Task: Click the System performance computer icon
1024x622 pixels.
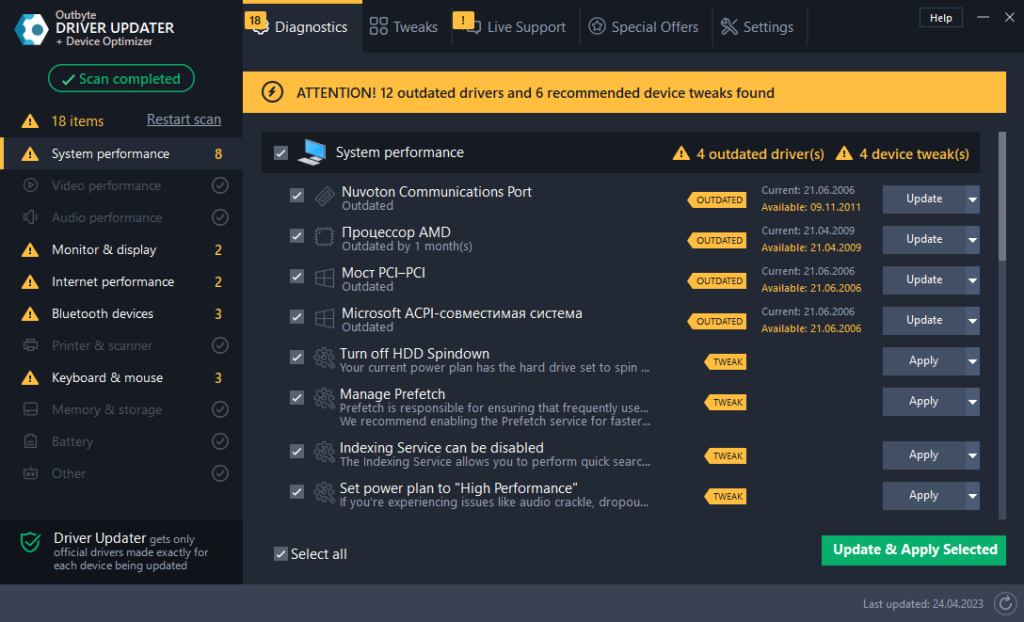Action: (312, 152)
